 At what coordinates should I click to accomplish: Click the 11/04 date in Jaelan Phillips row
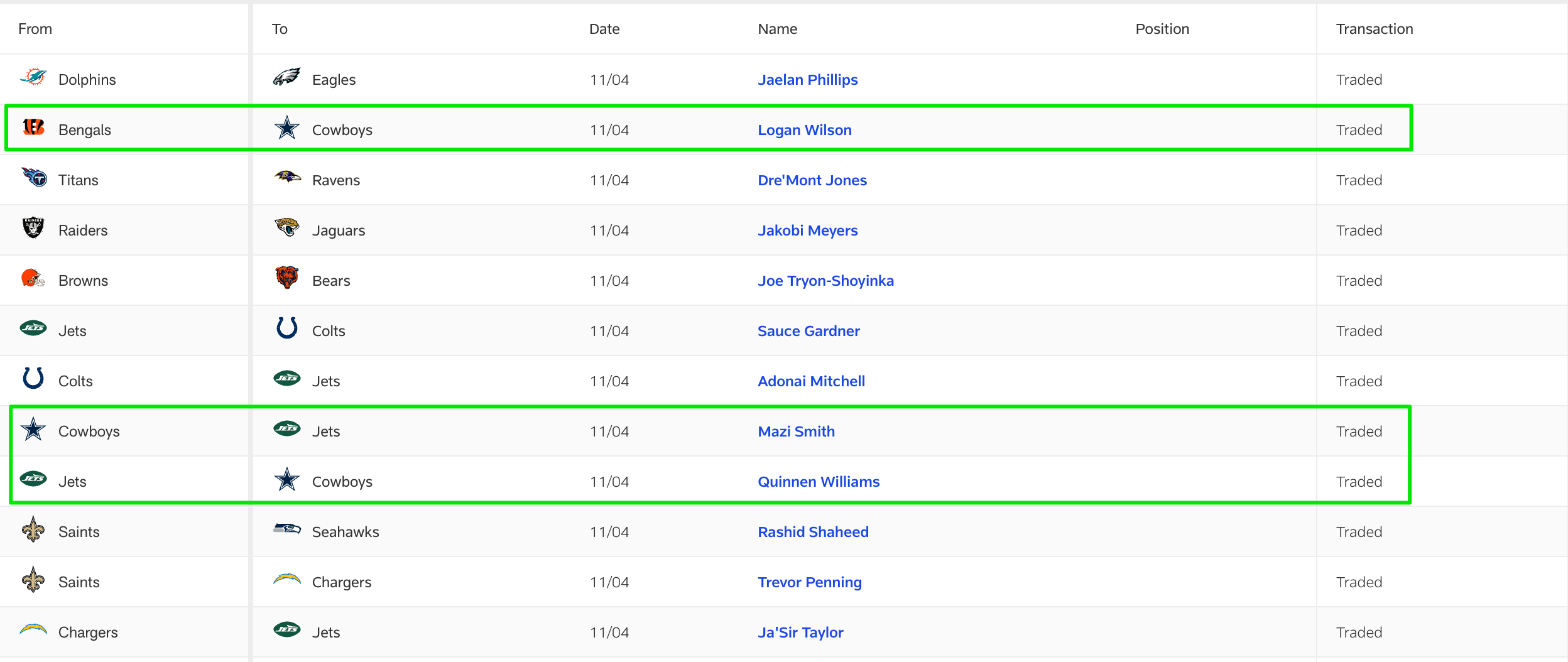coord(609,80)
